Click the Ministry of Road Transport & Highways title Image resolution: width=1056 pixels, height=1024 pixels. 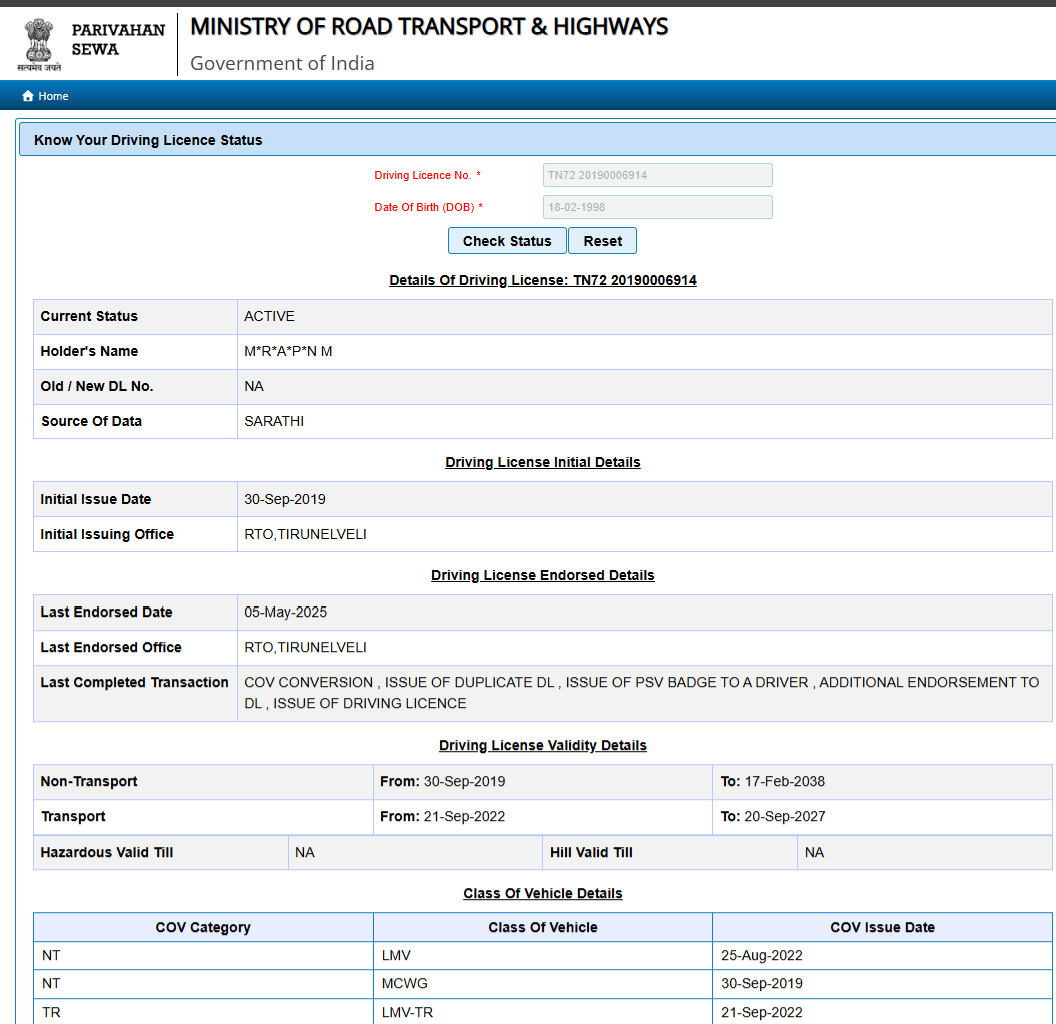429,27
